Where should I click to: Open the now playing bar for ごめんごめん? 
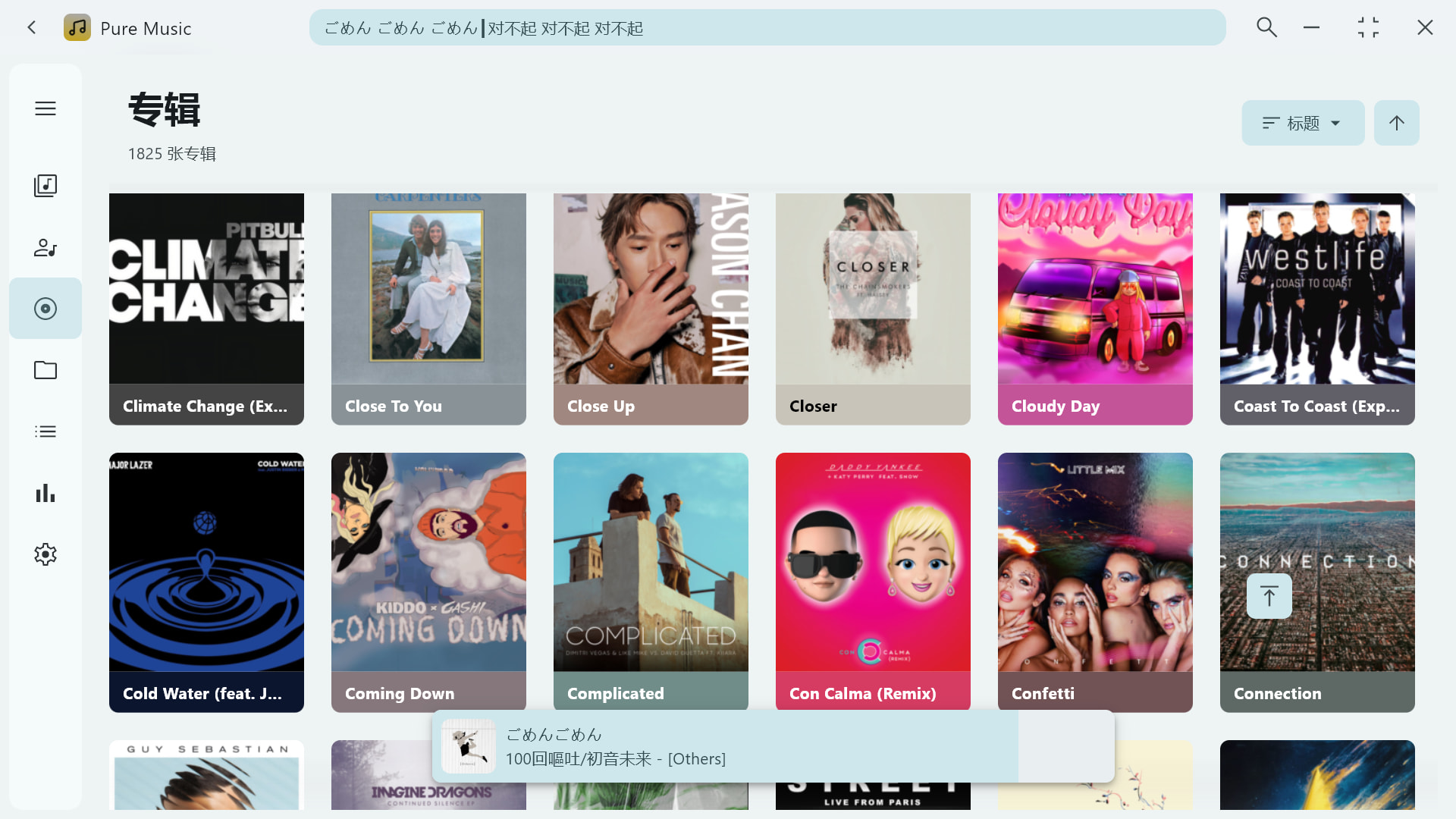[773, 746]
